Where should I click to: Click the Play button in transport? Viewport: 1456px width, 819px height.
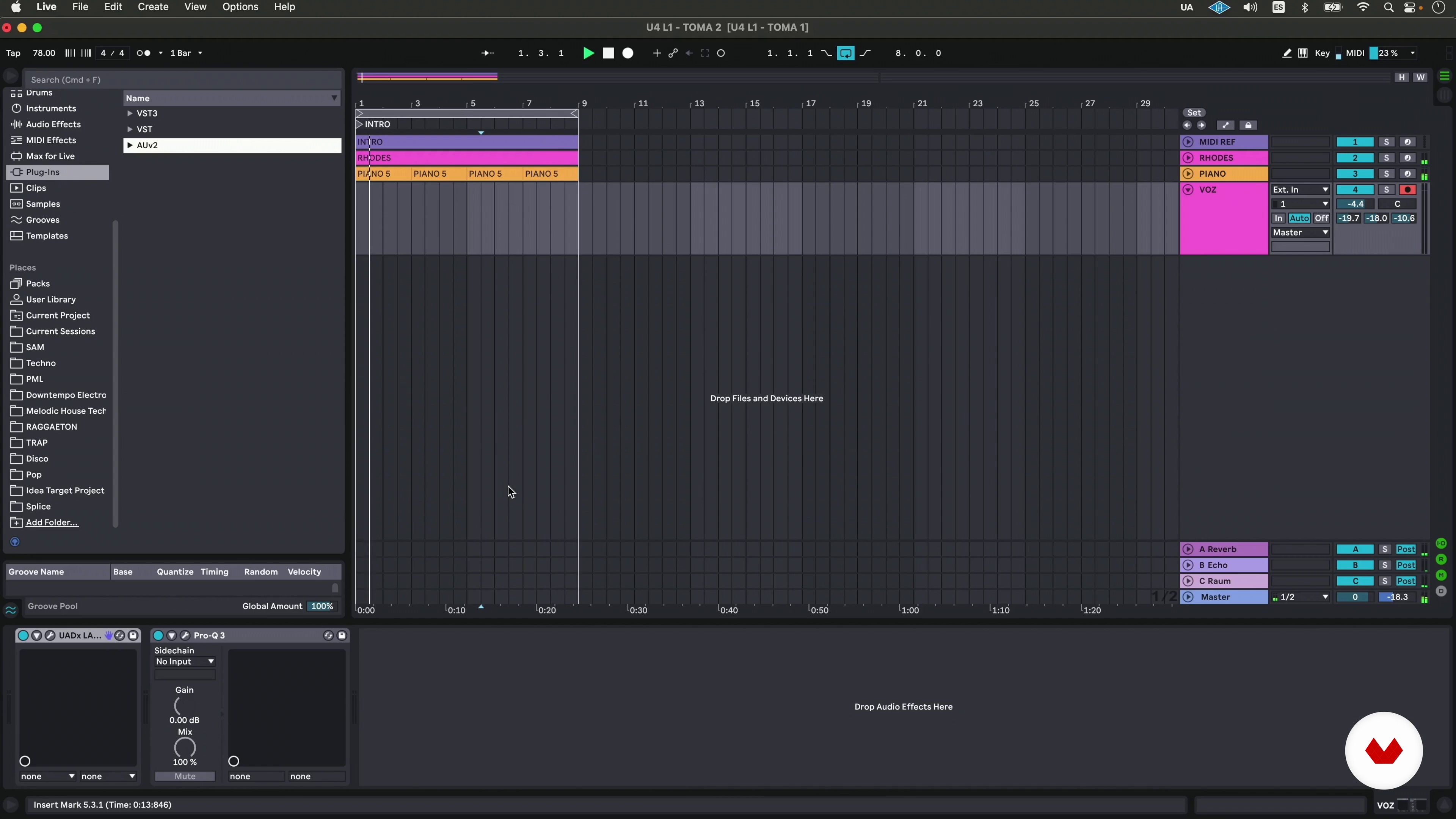pyautogui.click(x=588, y=53)
